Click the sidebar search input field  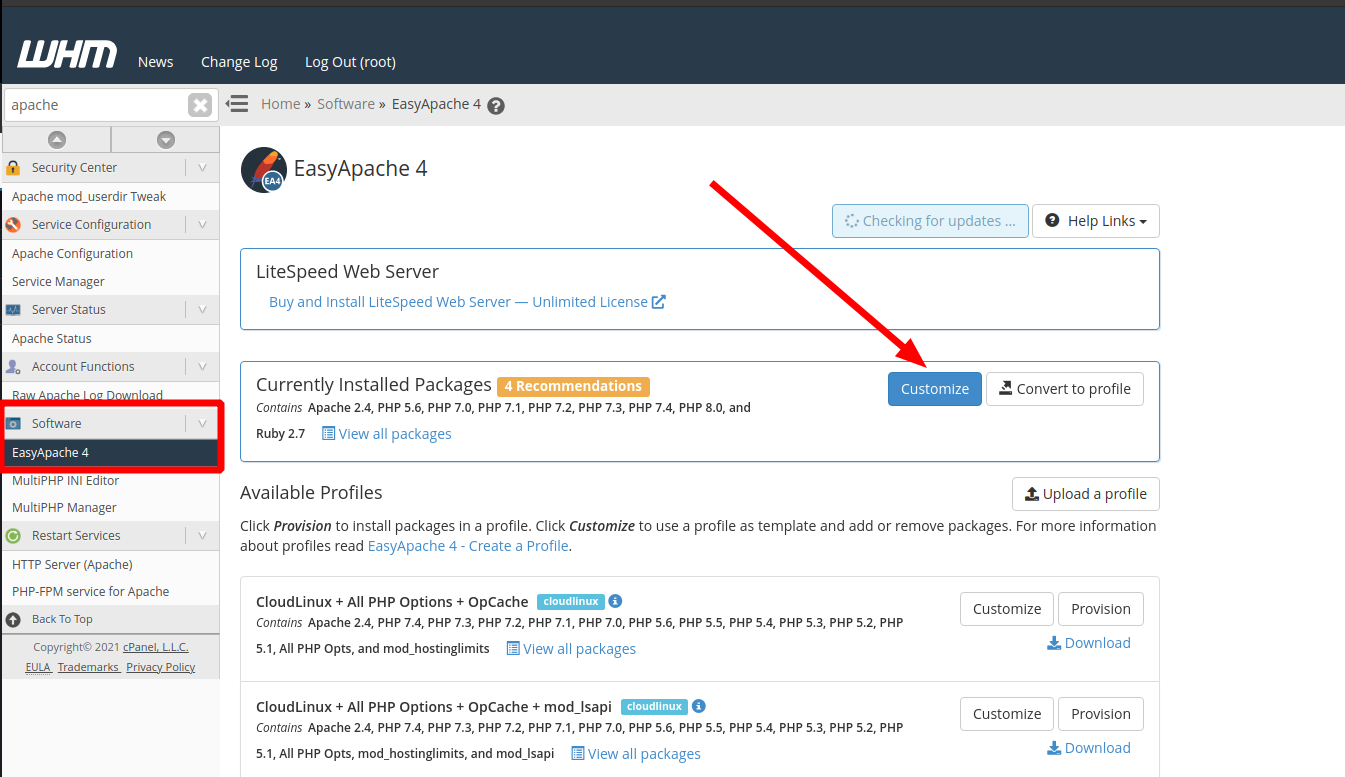pyautogui.click(x=95, y=105)
